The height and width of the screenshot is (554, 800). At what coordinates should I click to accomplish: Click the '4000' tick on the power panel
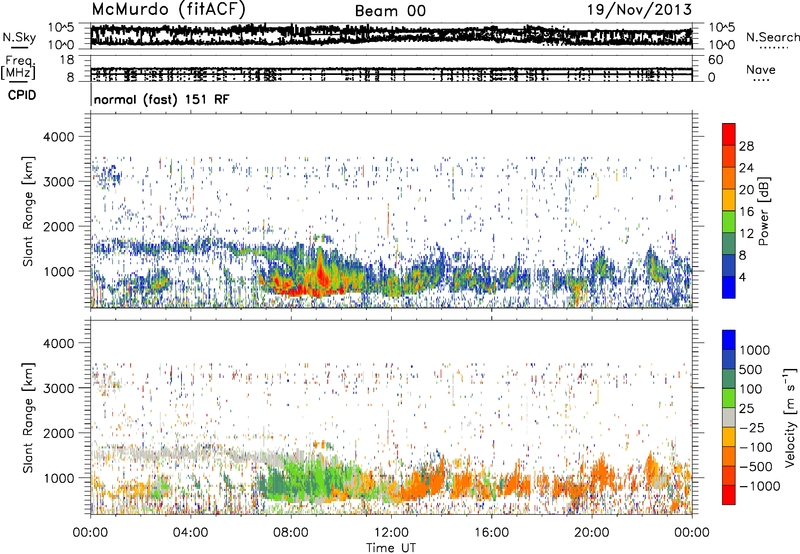(x=59, y=137)
